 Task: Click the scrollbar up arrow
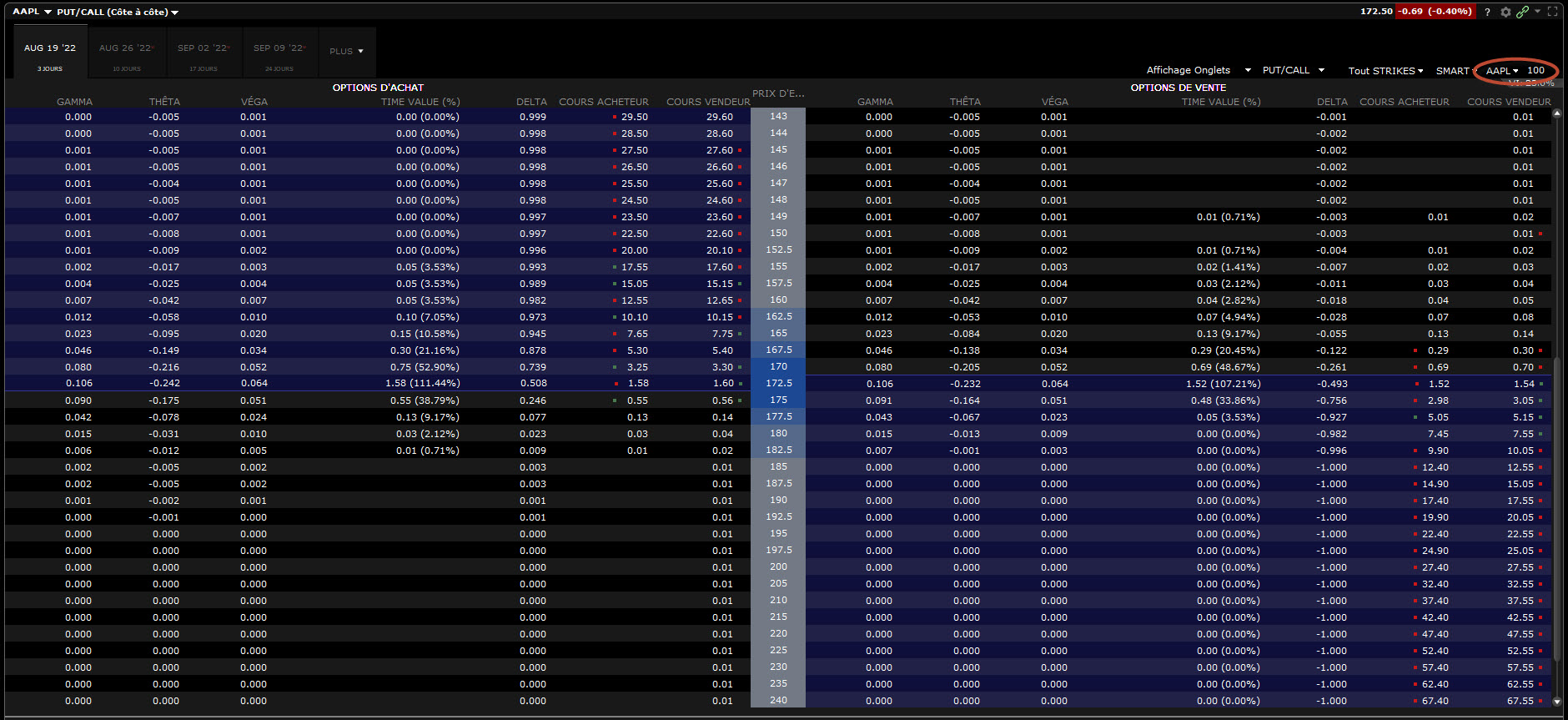(1556, 113)
